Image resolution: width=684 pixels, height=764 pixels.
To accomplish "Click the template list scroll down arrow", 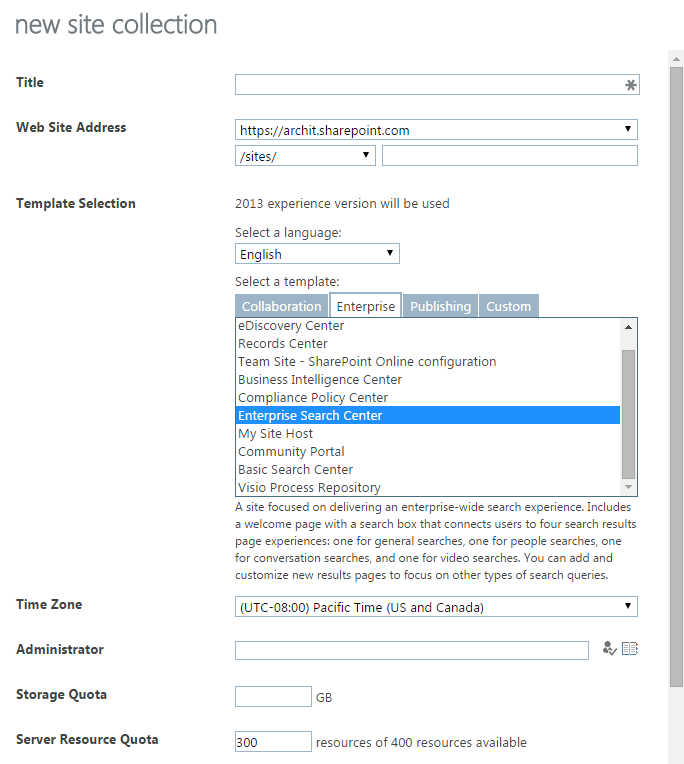I will tap(628, 487).
